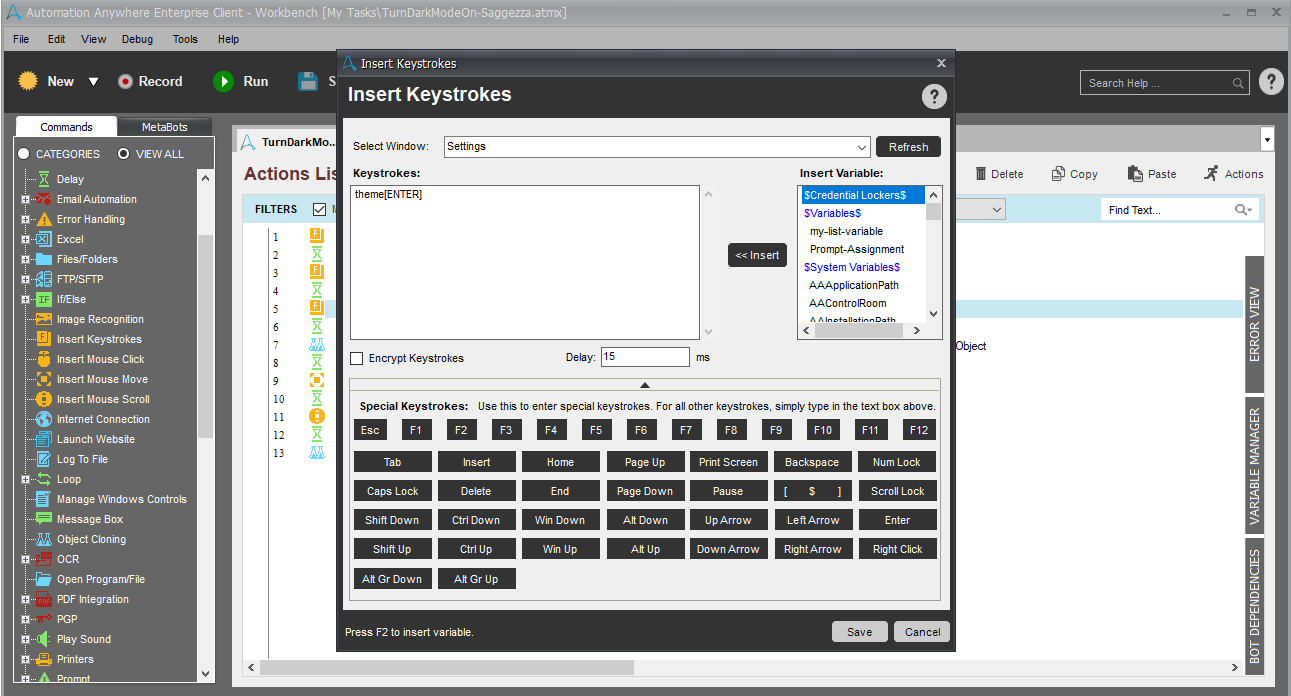Open the Delay command icon
Viewport: 1291px width, 696px height.
click(x=44, y=179)
